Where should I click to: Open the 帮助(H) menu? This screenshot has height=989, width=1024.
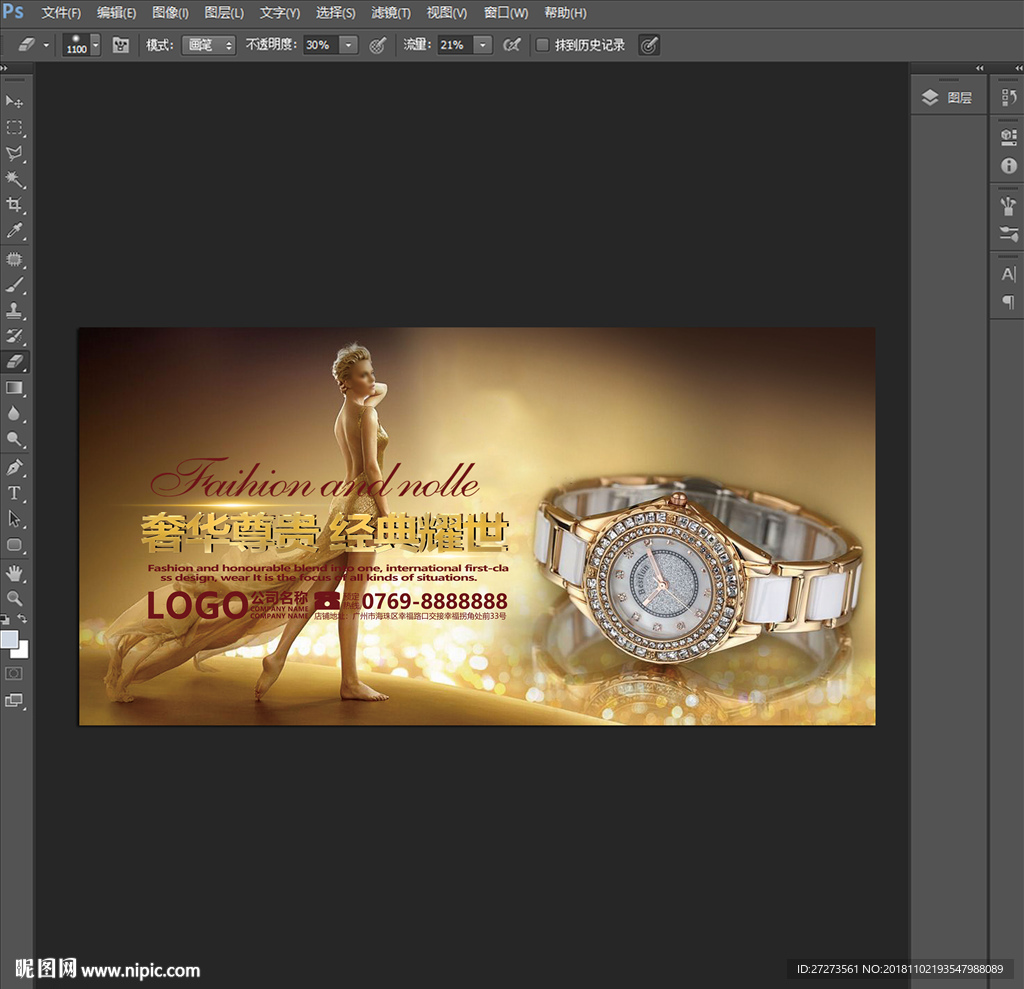coord(565,13)
